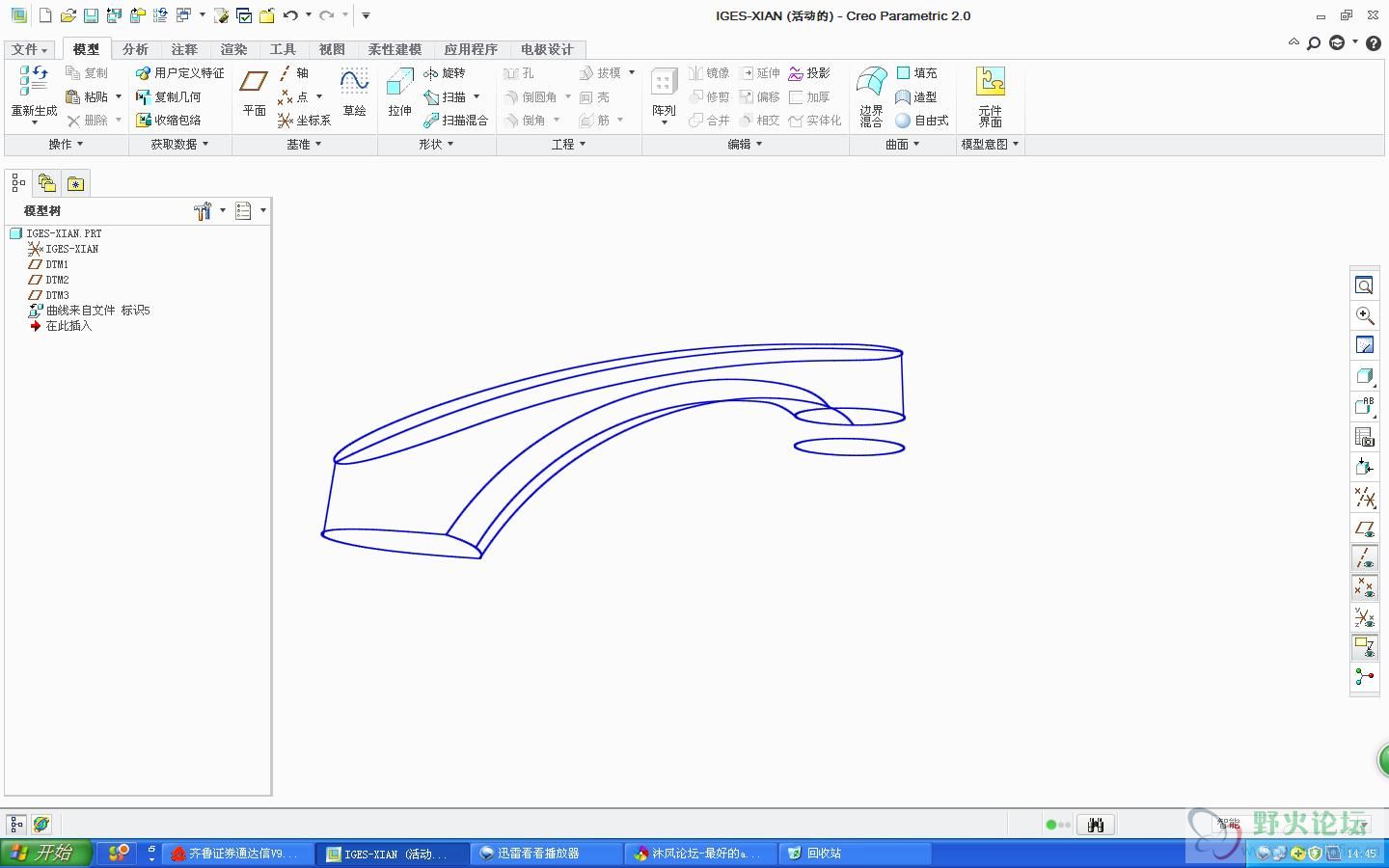Click the Repaint screen icon

pyautogui.click(x=1364, y=345)
